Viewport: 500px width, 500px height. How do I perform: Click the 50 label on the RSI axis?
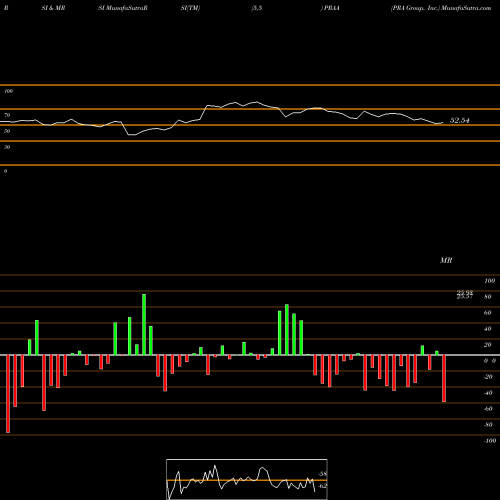tap(7, 131)
